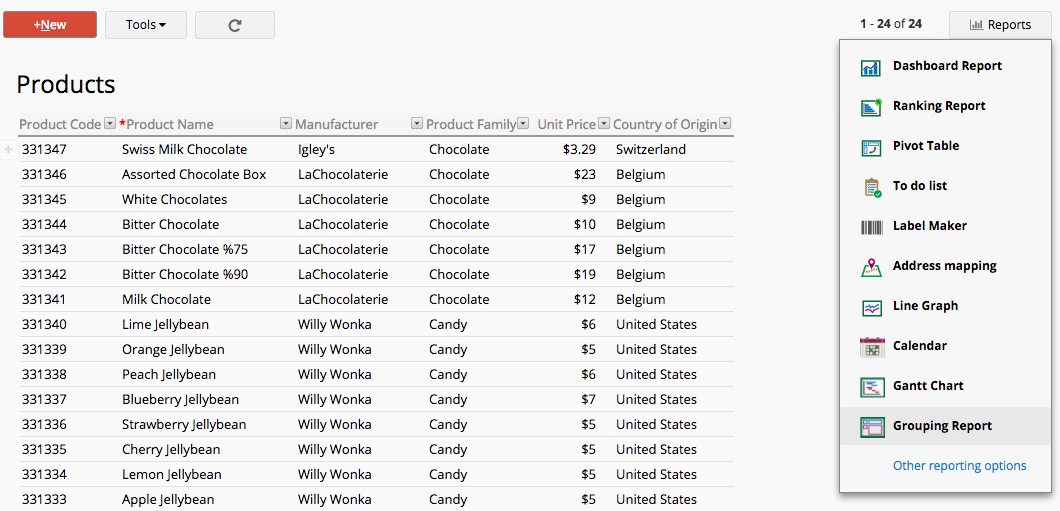Viewport: 1060px width, 511px height.
Task: Select the Gantt Chart icon
Action: 871,387
